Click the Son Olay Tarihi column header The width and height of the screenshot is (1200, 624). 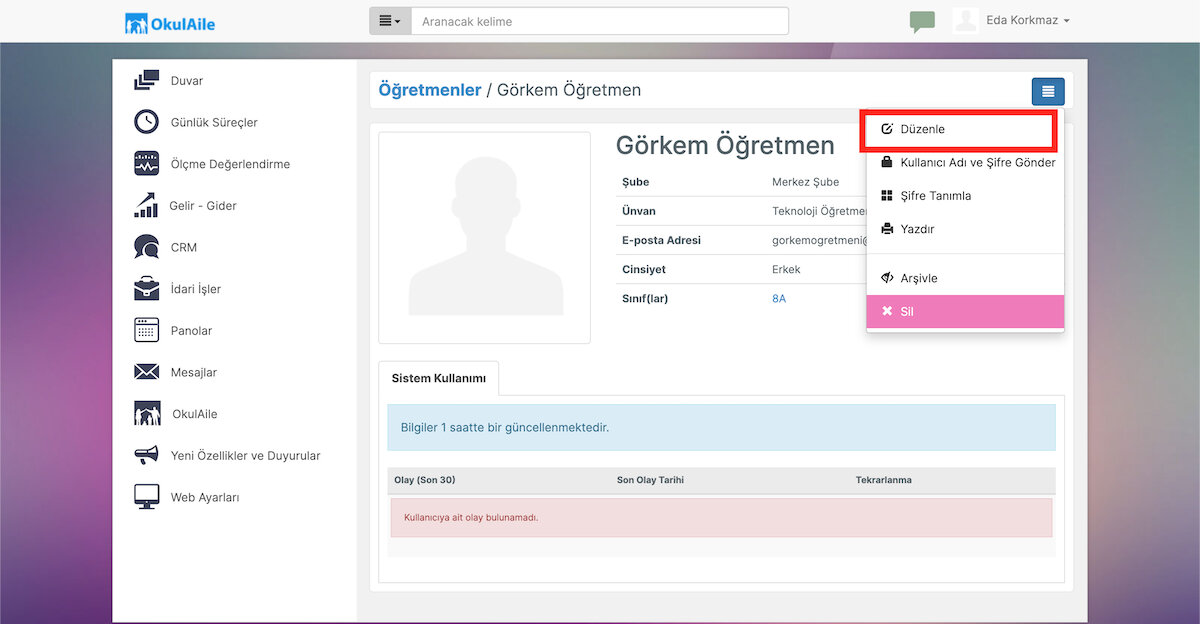tap(650, 480)
